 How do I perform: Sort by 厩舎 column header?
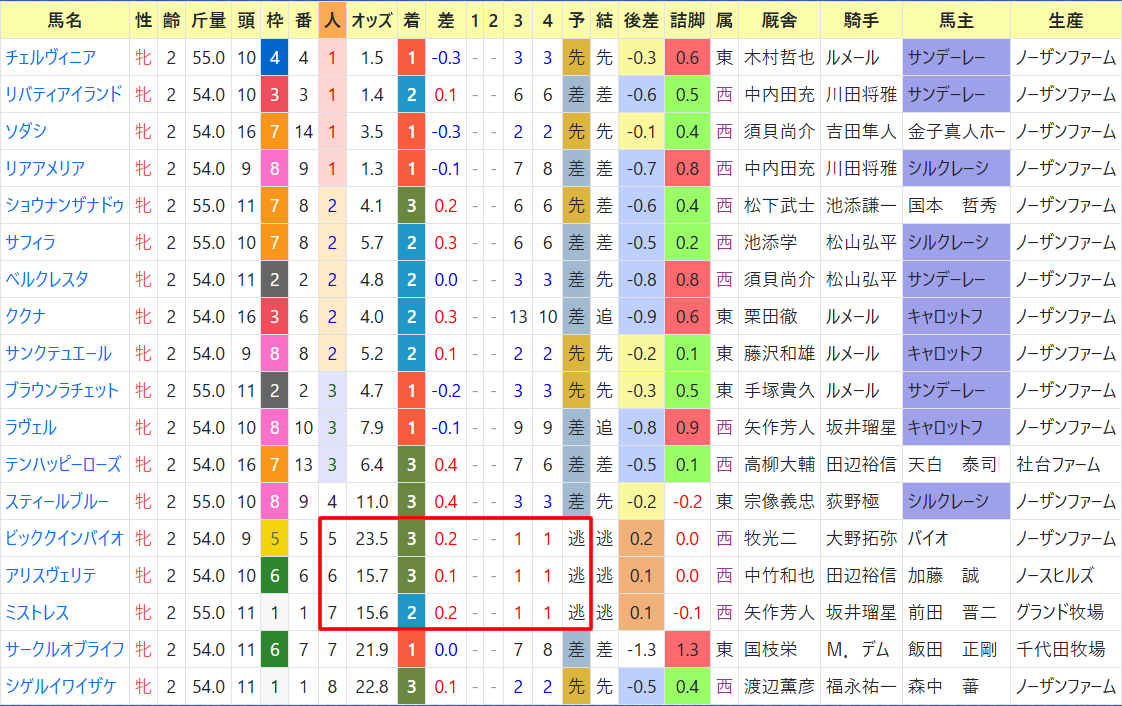(779, 20)
